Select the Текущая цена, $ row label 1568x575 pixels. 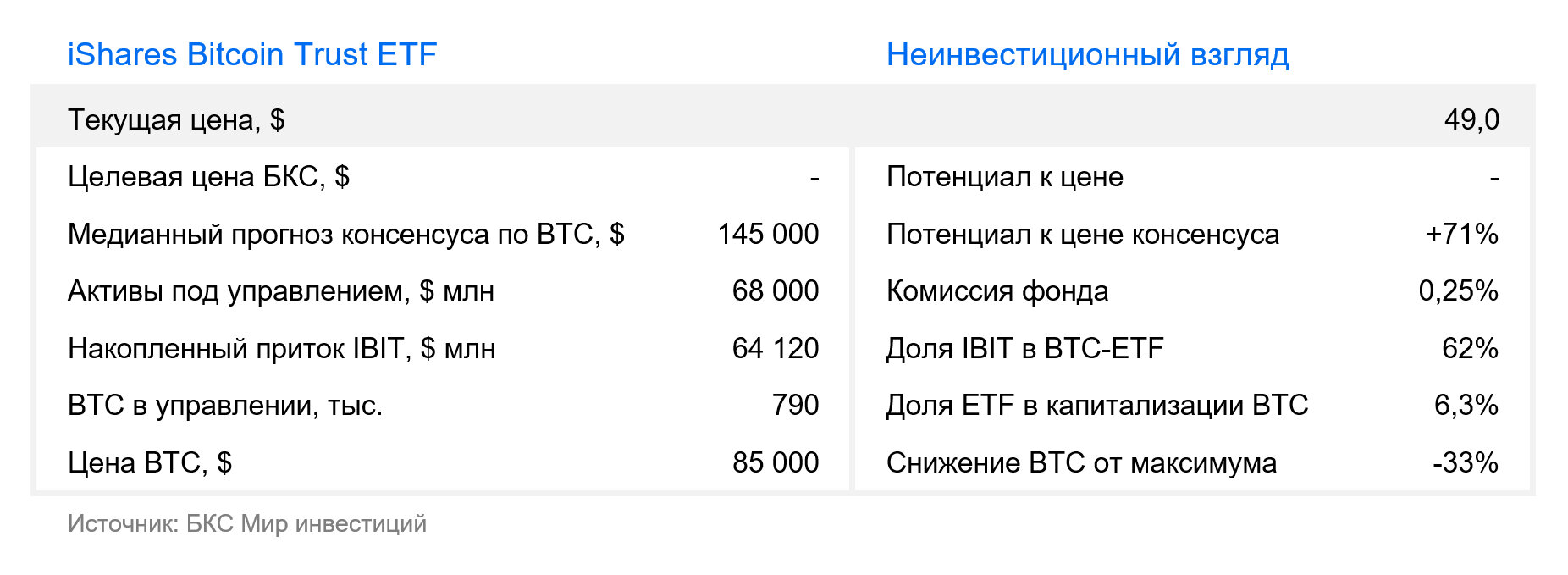point(176,120)
